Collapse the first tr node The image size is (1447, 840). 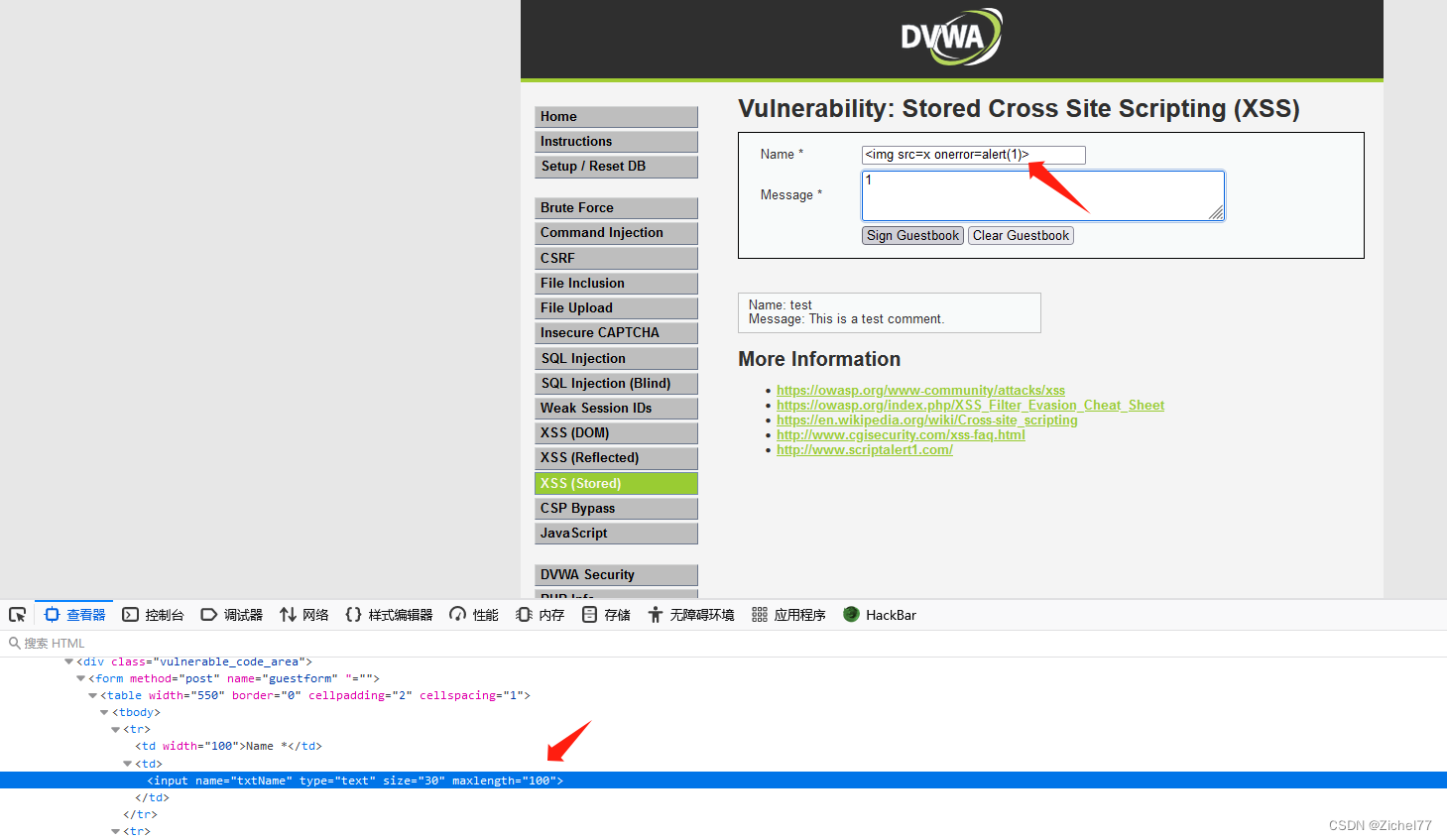115,729
